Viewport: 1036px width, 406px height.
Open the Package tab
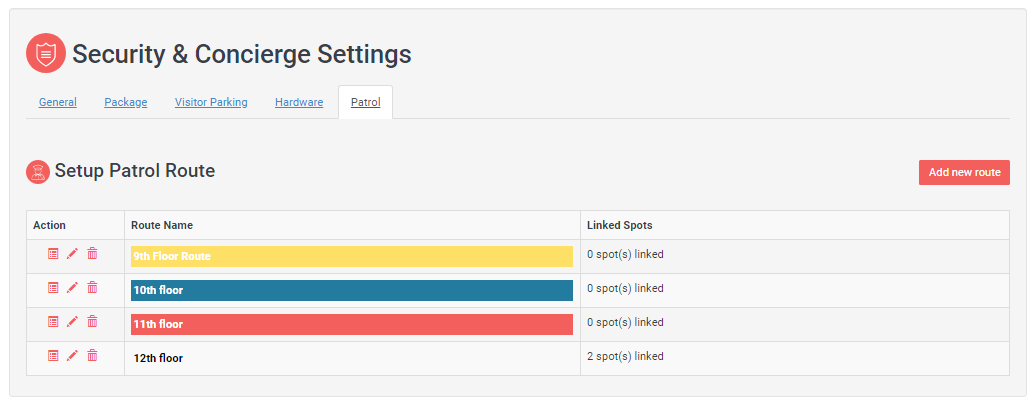point(125,102)
